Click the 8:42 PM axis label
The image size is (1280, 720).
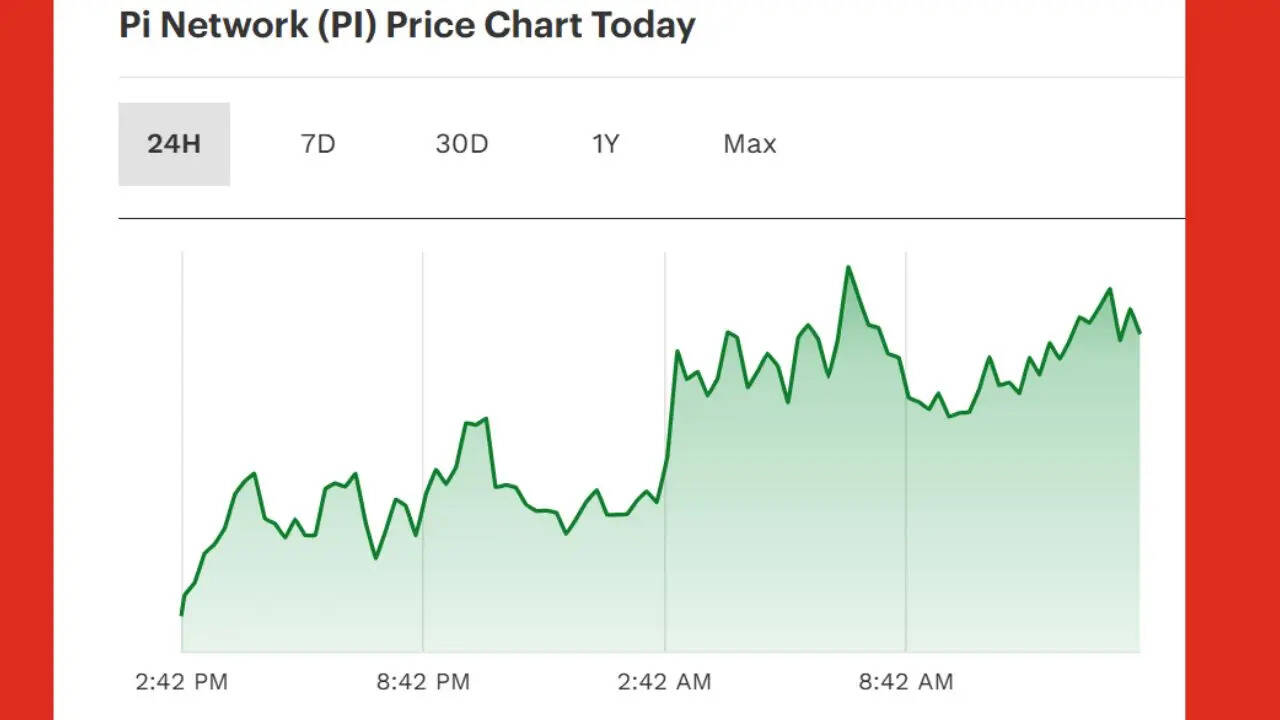pyautogui.click(x=423, y=682)
